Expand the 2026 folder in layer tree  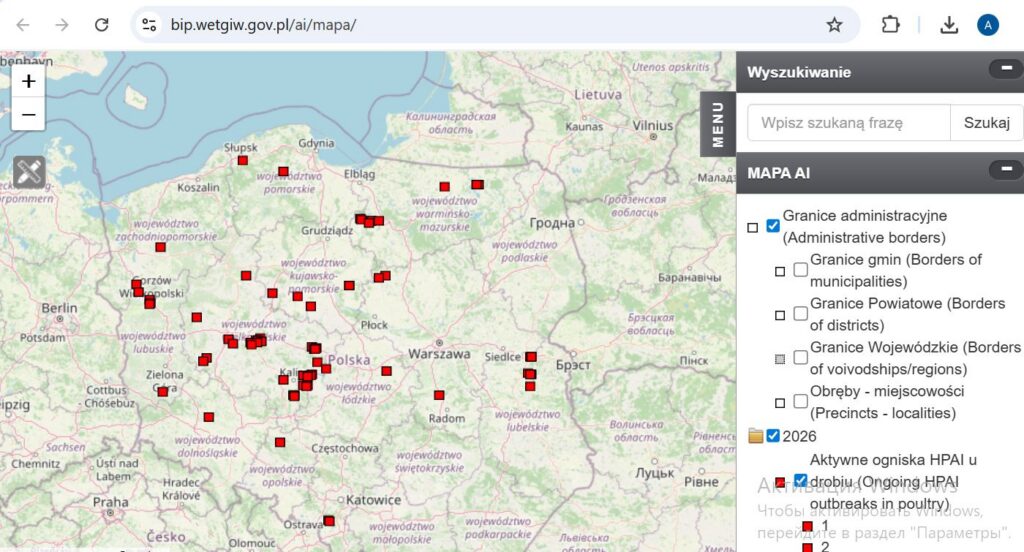(x=756, y=436)
